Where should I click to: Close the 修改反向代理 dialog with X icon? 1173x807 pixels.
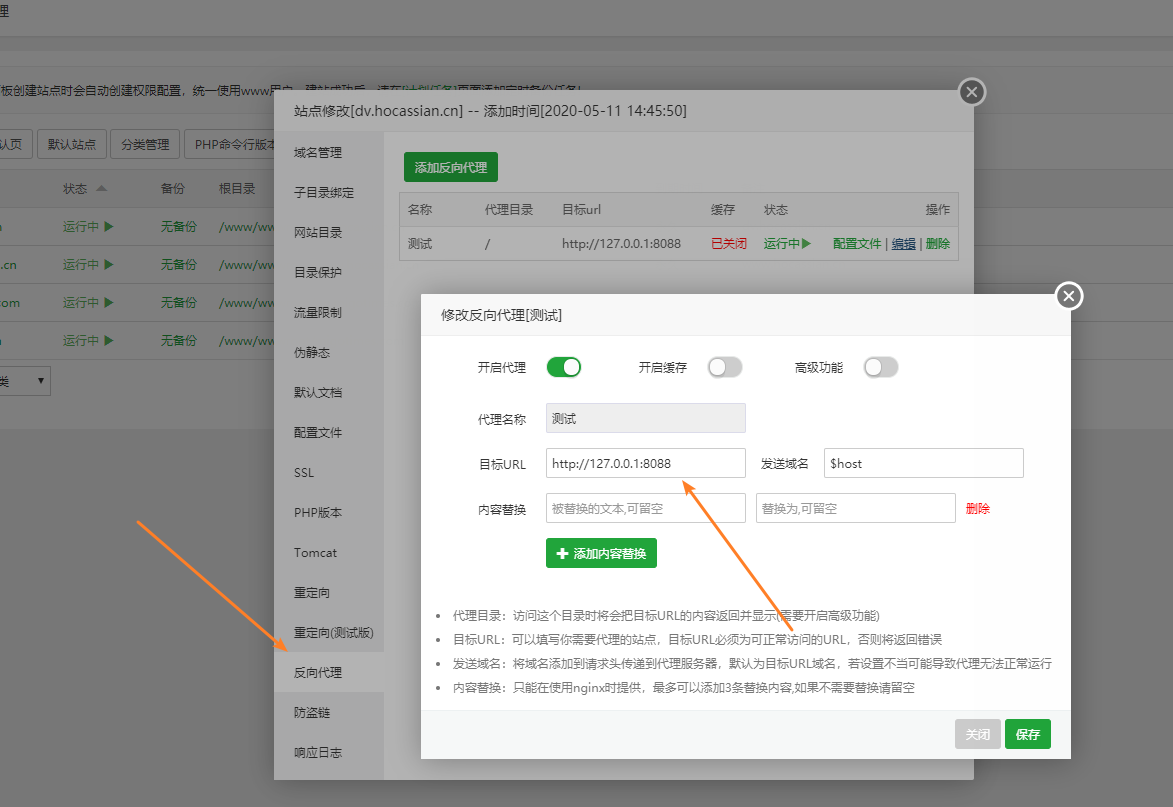point(1069,296)
